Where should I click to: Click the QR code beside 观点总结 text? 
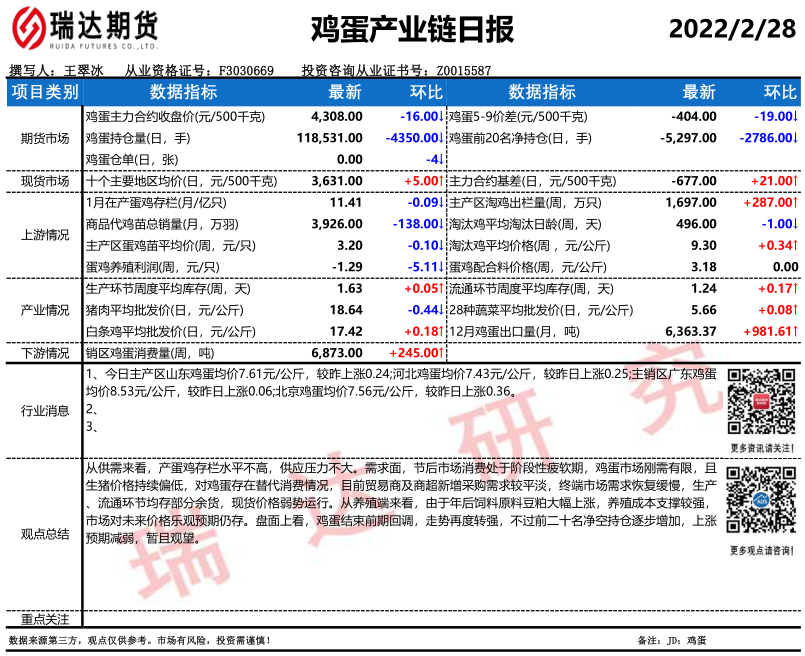click(x=761, y=502)
